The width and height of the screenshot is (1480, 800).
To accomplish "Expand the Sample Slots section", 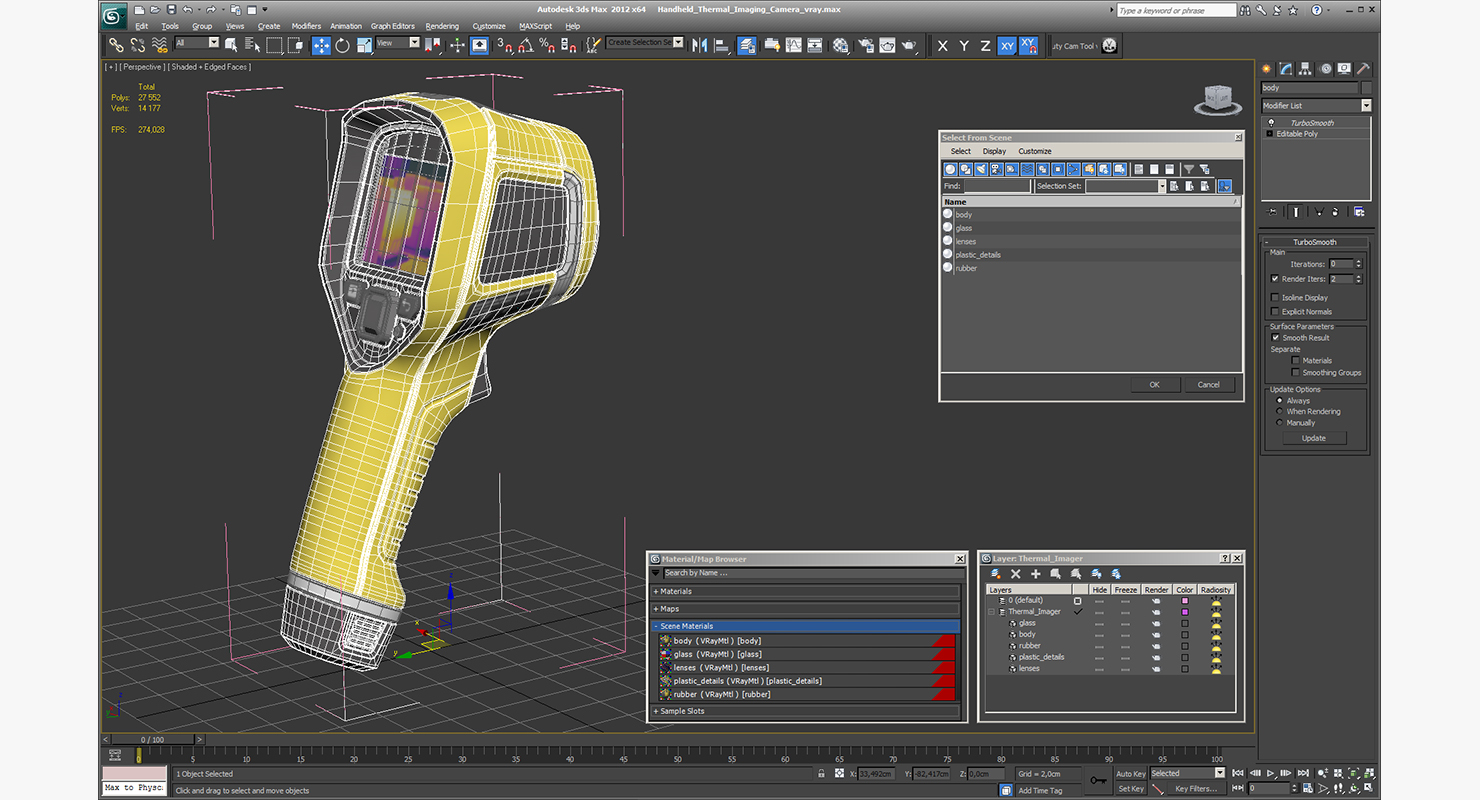I will [x=806, y=711].
